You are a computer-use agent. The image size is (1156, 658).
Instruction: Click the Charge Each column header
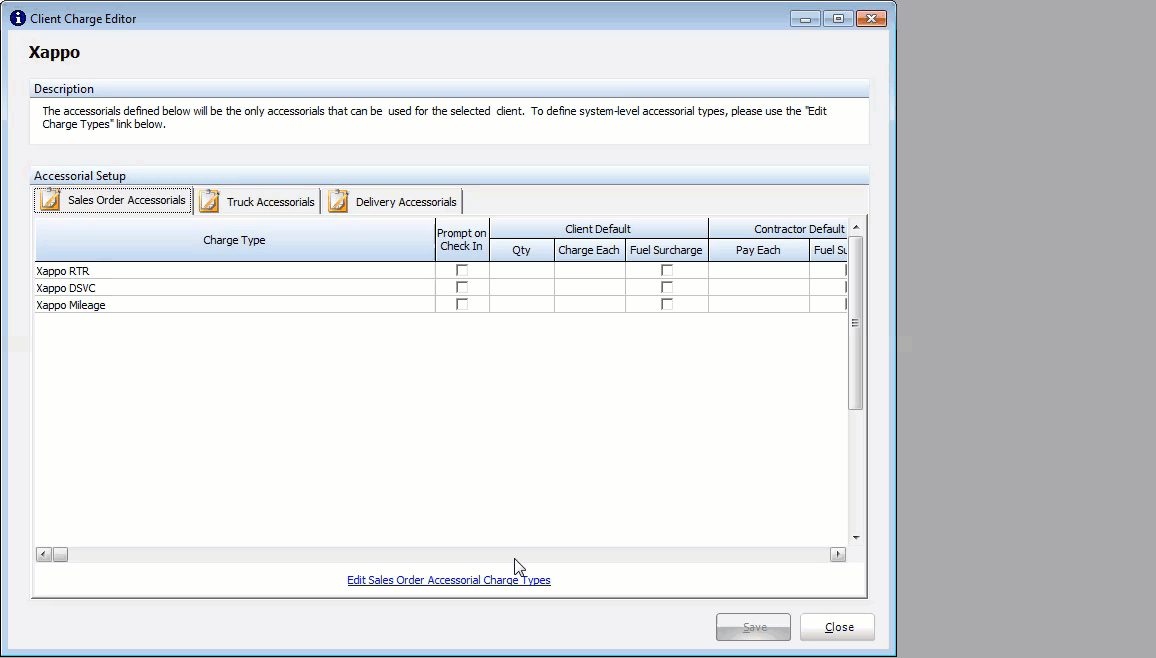click(x=589, y=251)
